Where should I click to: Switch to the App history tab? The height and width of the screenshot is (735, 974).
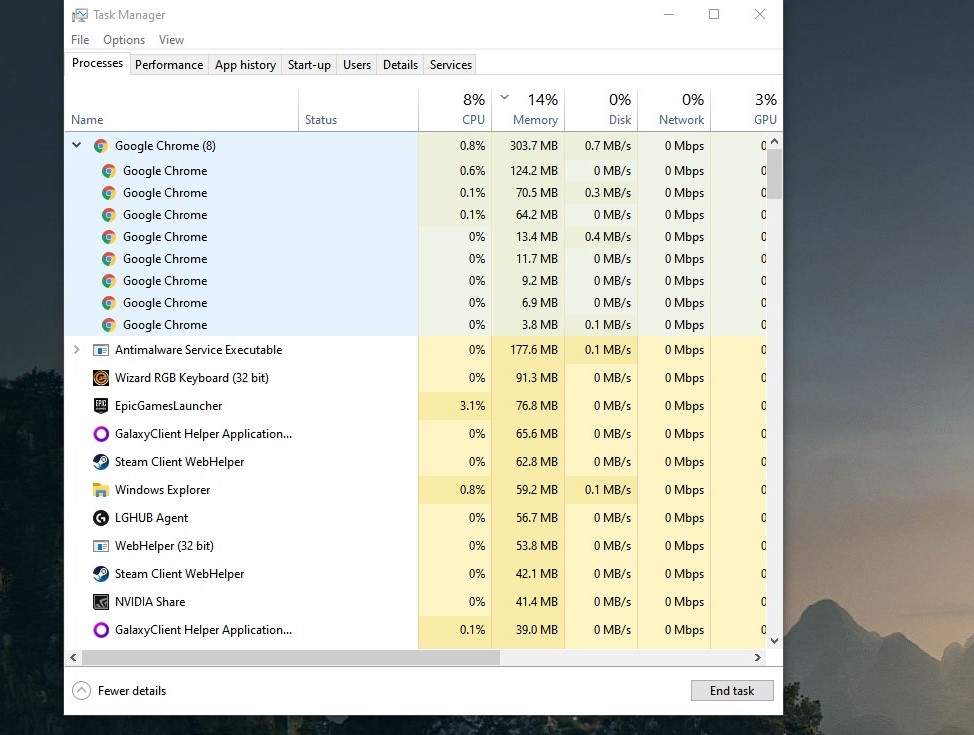coord(245,65)
